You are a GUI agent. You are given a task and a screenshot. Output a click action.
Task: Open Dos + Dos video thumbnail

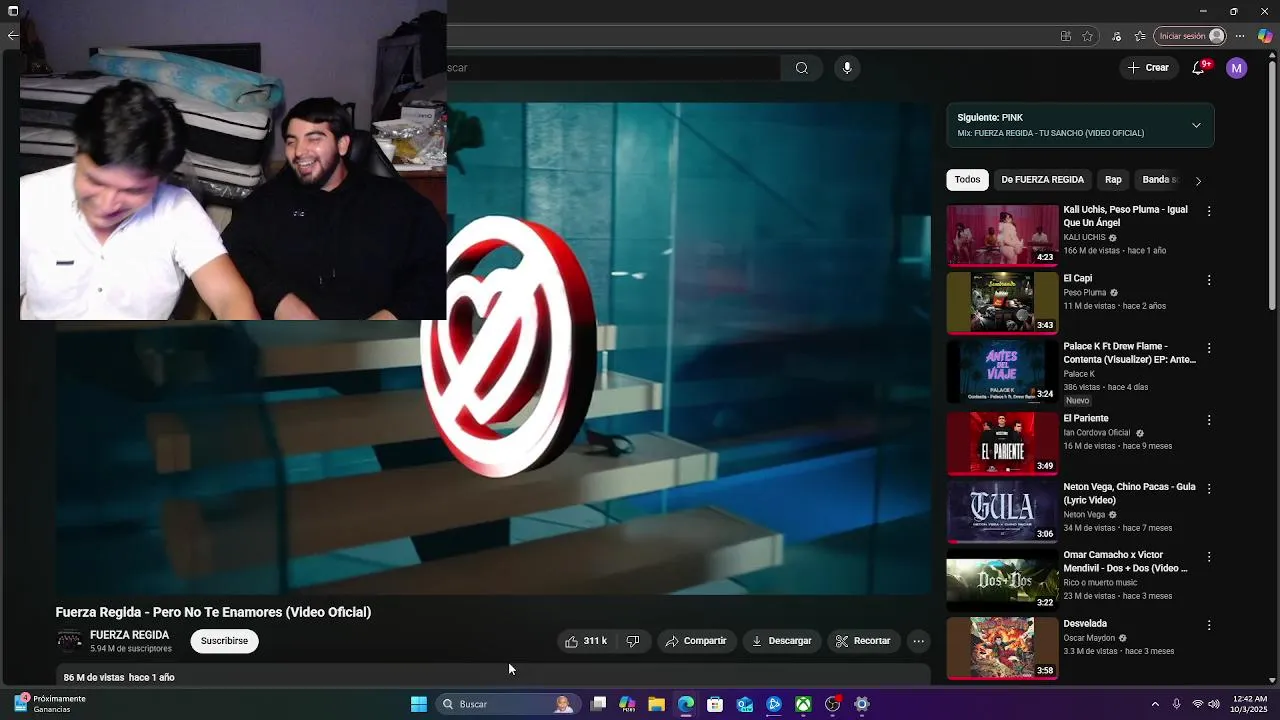coord(1002,580)
